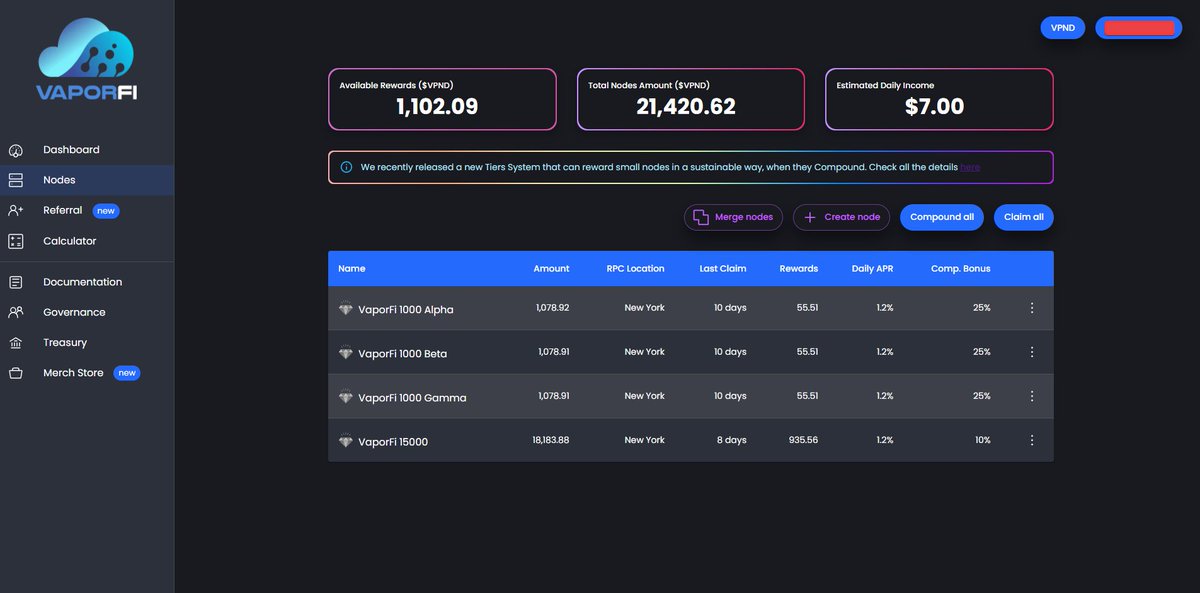Click the Available Rewards value 1,102.09
This screenshot has width=1200, height=593.
click(437, 107)
